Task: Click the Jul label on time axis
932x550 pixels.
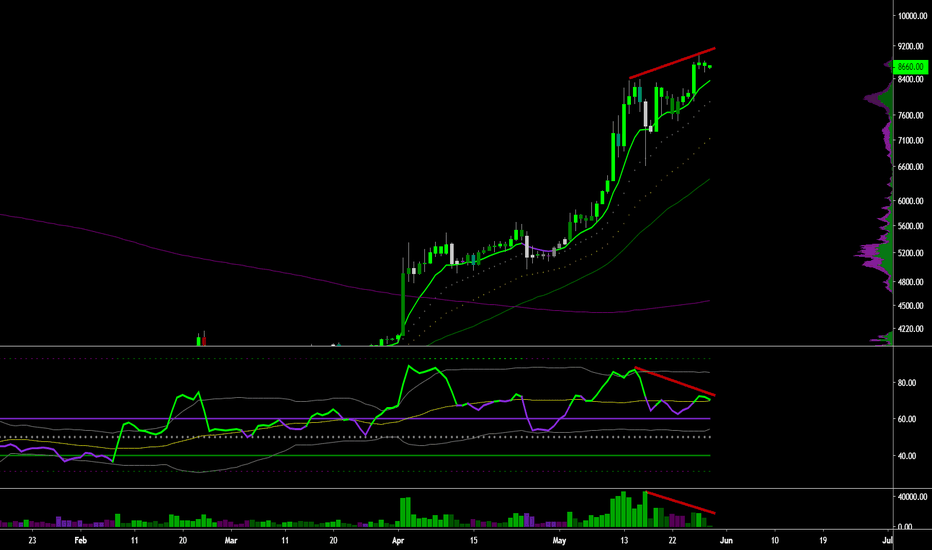Action: coord(887,540)
